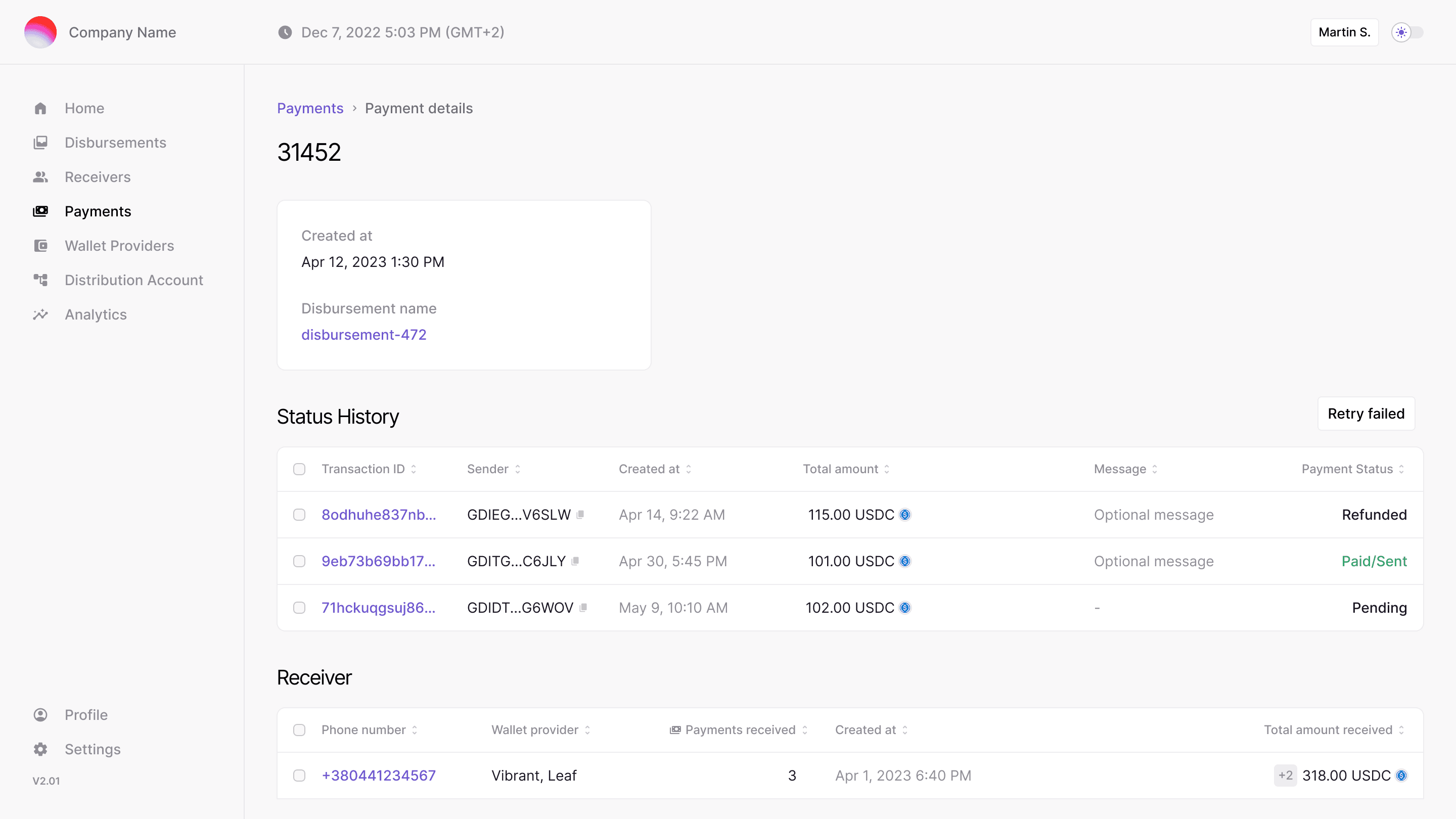Open Distribution Account page

pyautogui.click(x=133, y=281)
